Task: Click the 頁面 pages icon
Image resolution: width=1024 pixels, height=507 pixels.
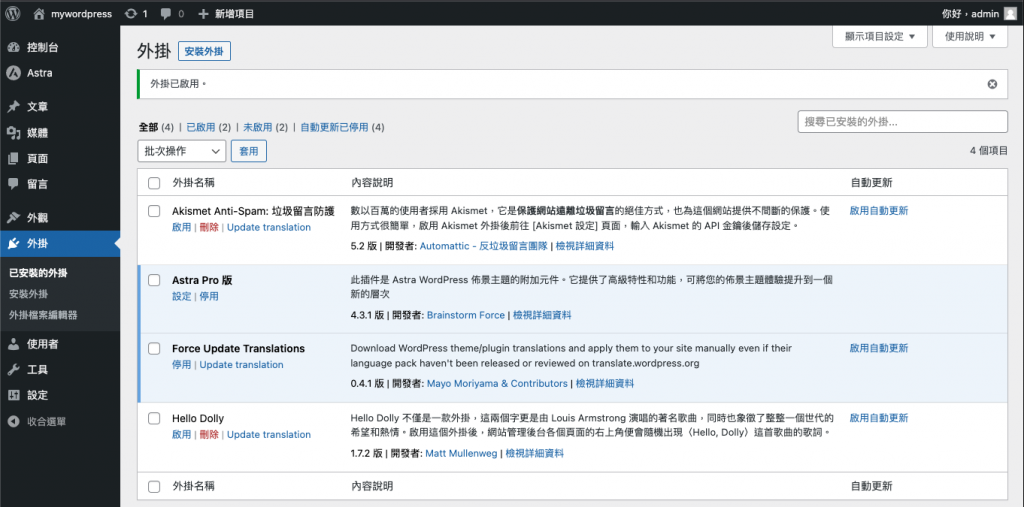Action: click(13, 159)
